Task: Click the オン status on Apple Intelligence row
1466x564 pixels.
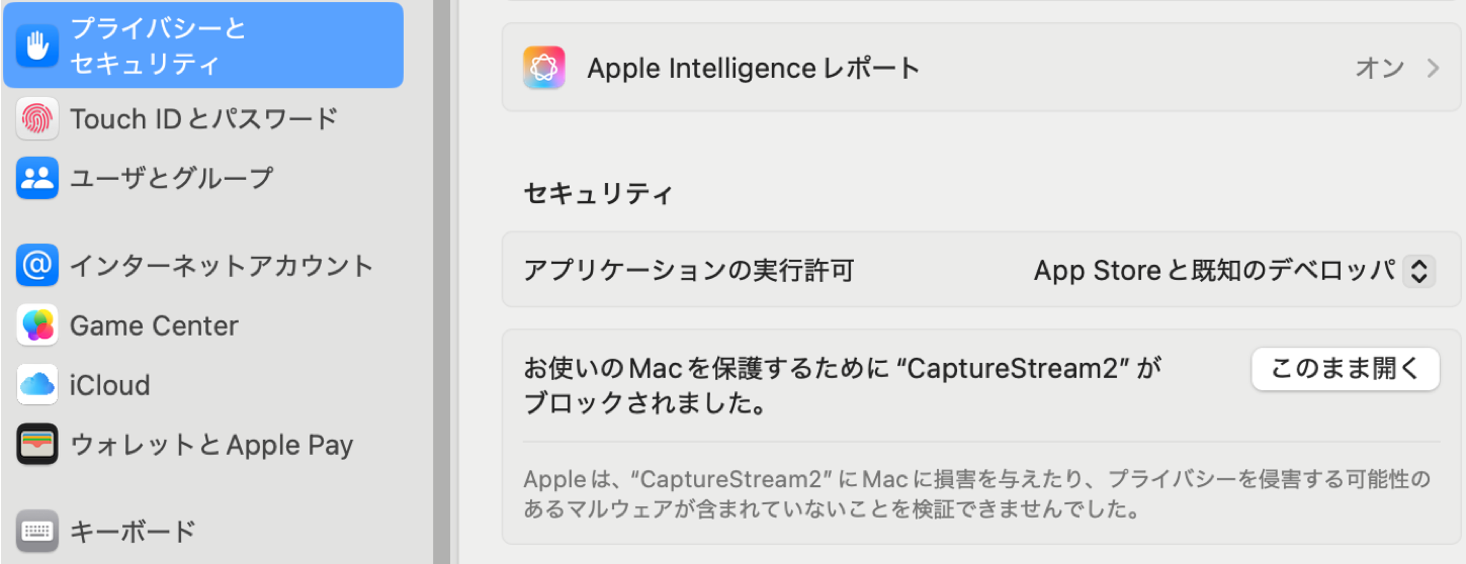Action: [x=1379, y=69]
